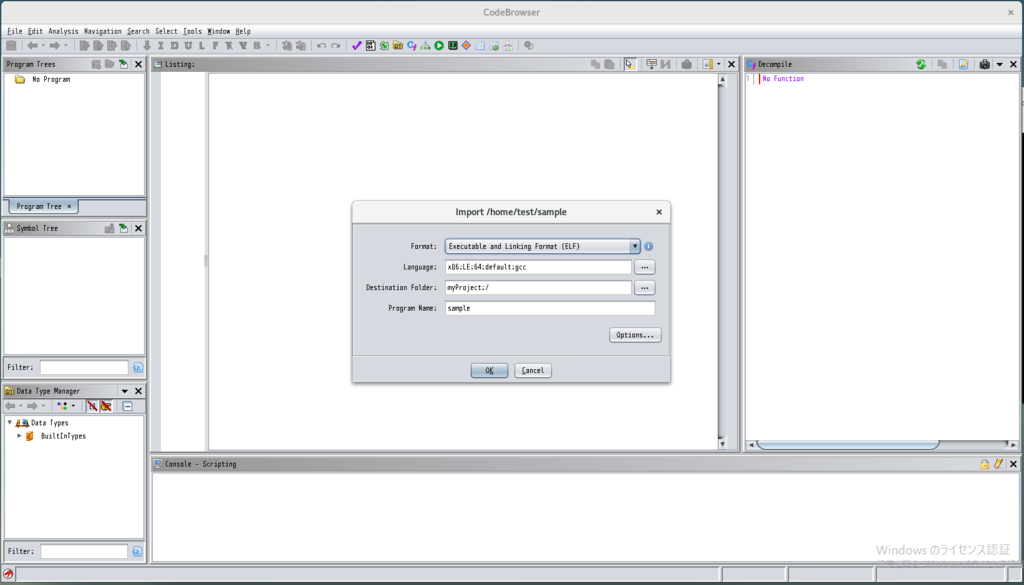Open the Navigation menu

tap(103, 31)
